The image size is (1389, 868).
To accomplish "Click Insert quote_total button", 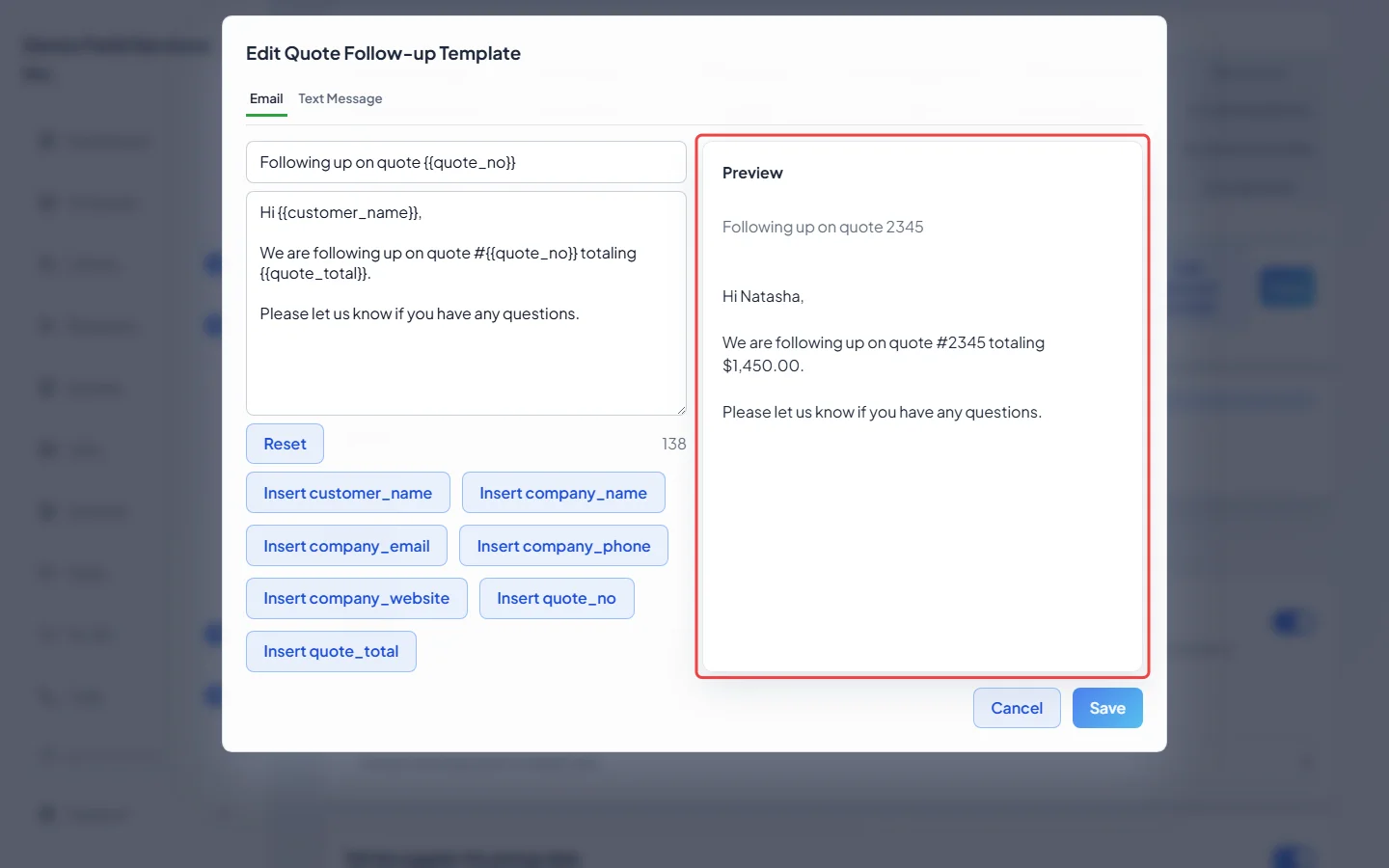I will tap(331, 651).
